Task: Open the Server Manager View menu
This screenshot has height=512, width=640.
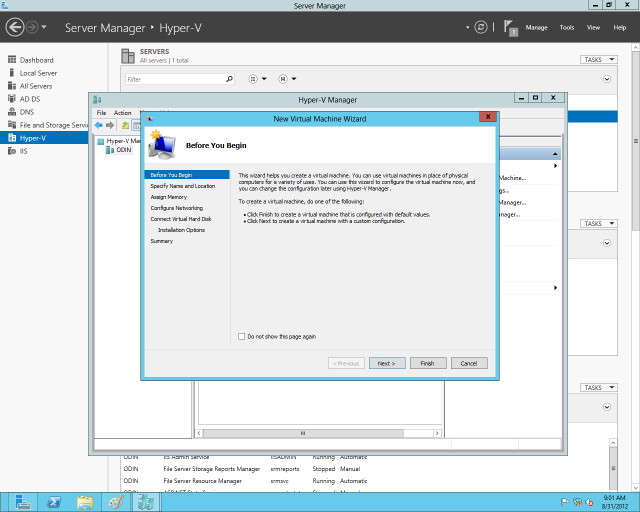Action: (x=593, y=27)
